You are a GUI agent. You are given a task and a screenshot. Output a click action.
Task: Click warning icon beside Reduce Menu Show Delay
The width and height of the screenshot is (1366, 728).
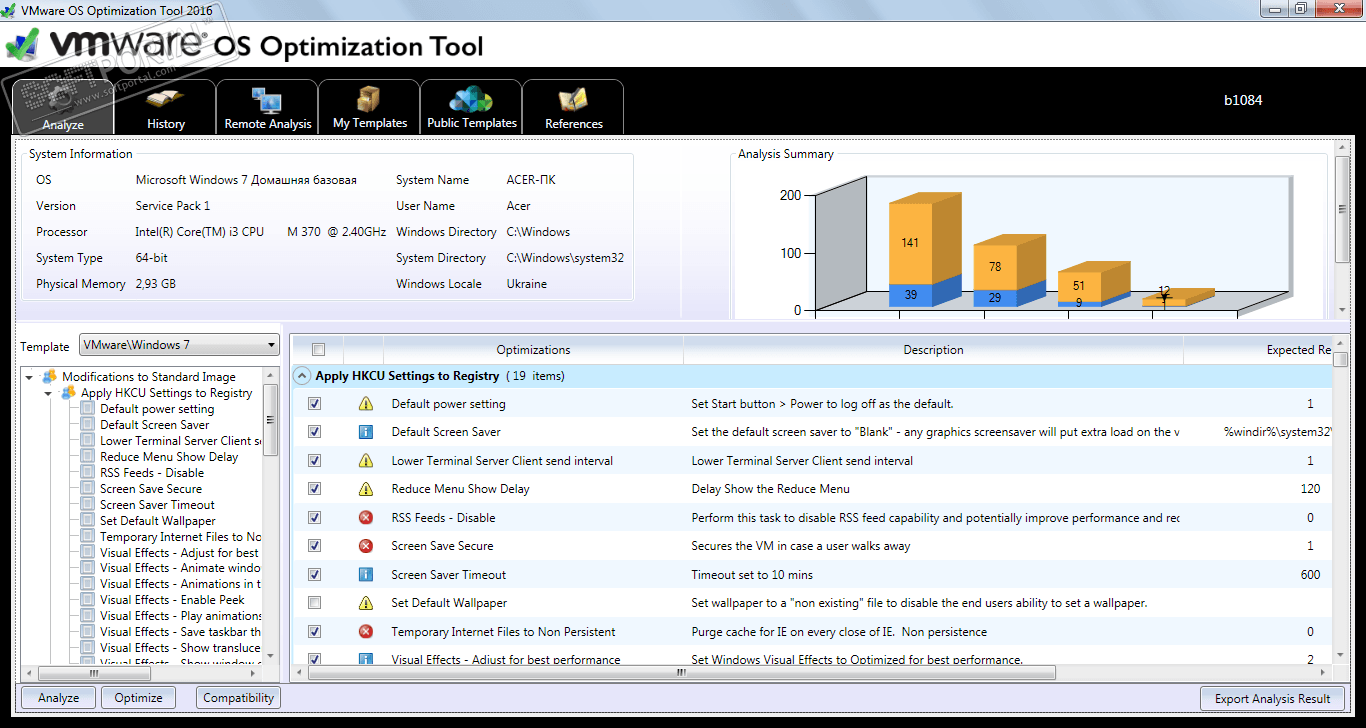coord(366,489)
